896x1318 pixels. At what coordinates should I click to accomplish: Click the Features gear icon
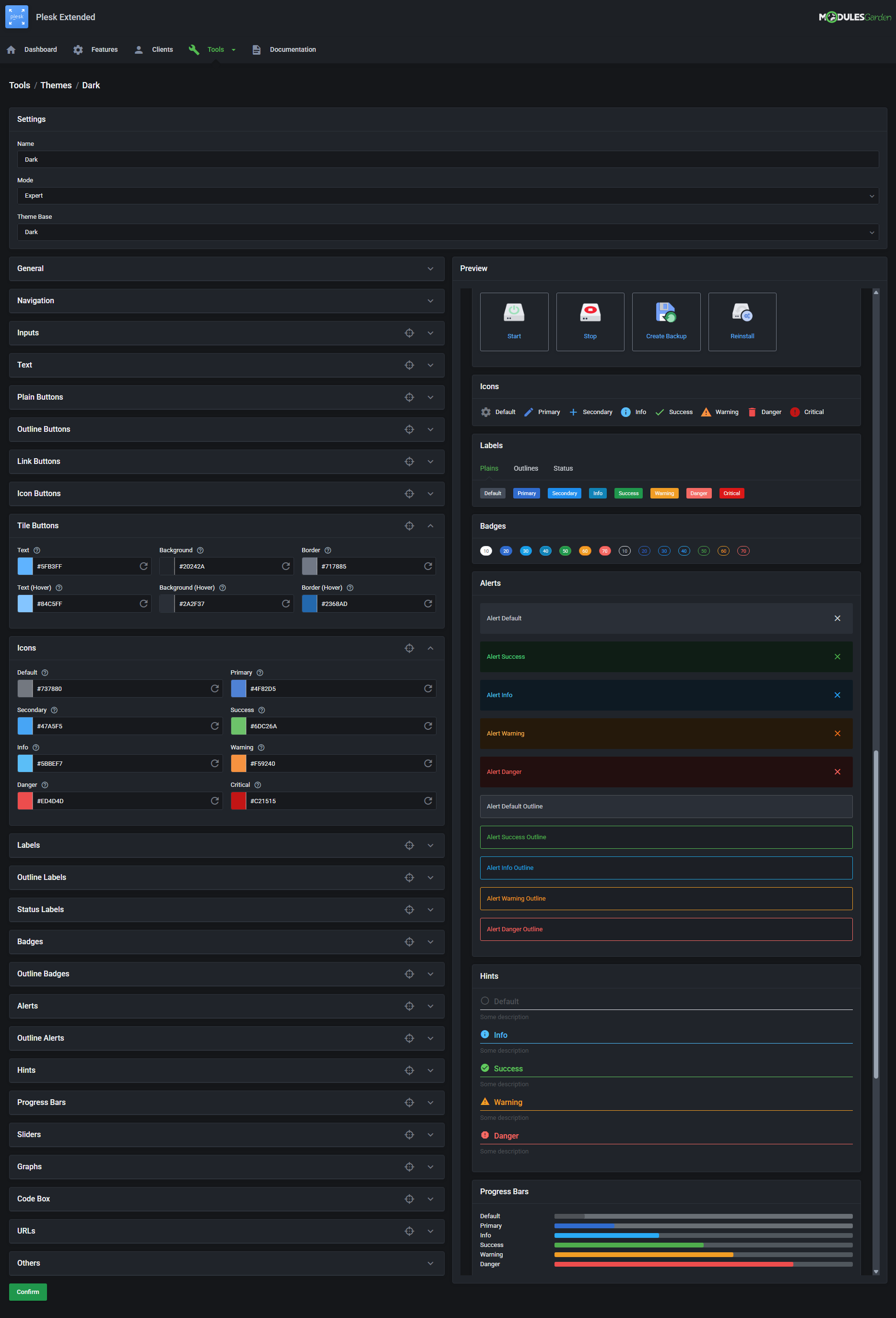(78, 50)
